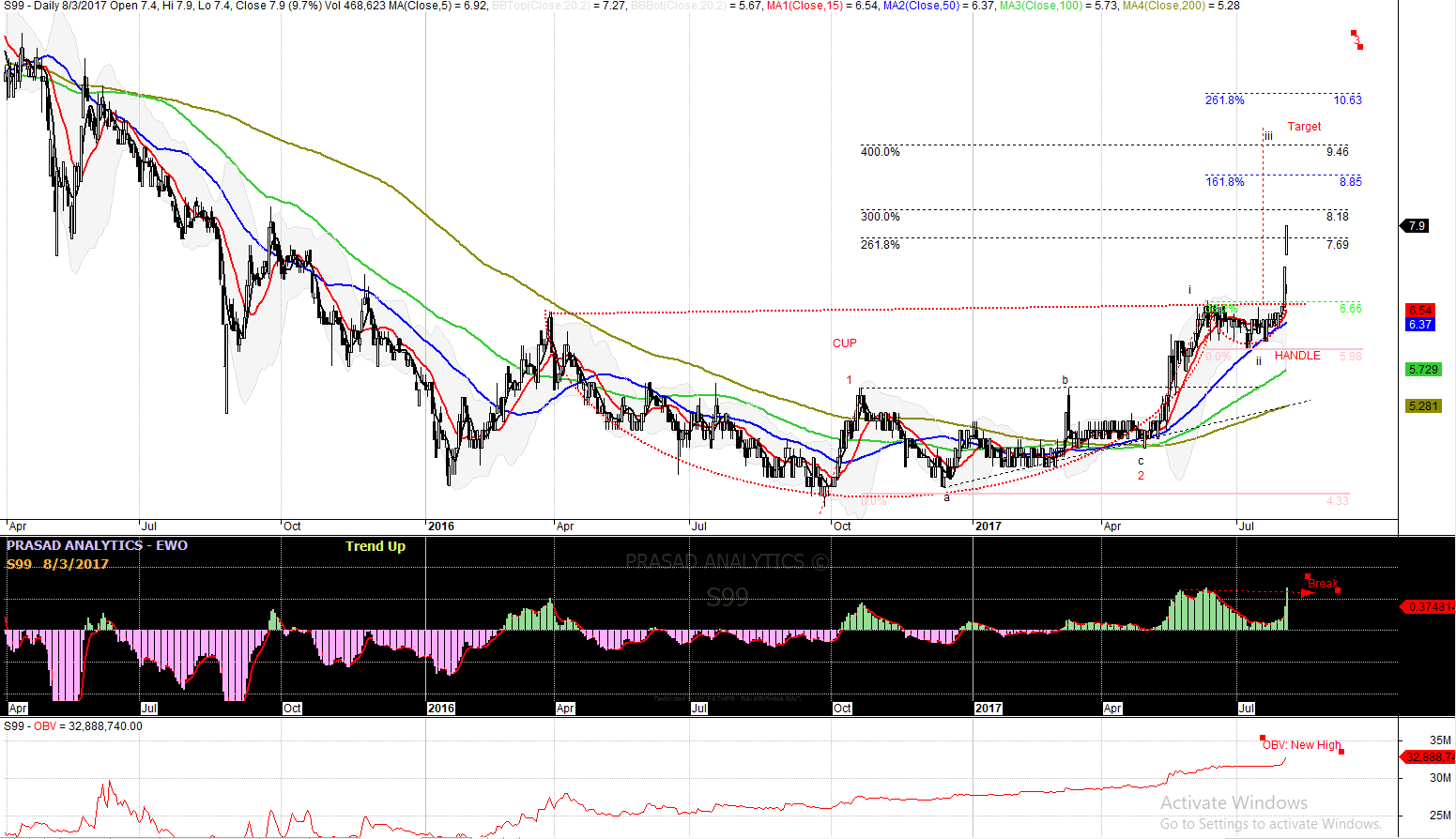This screenshot has height=839, width=1456.
Task: Select the 400.0% Fibonacci level label
Action: coord(880,152)
